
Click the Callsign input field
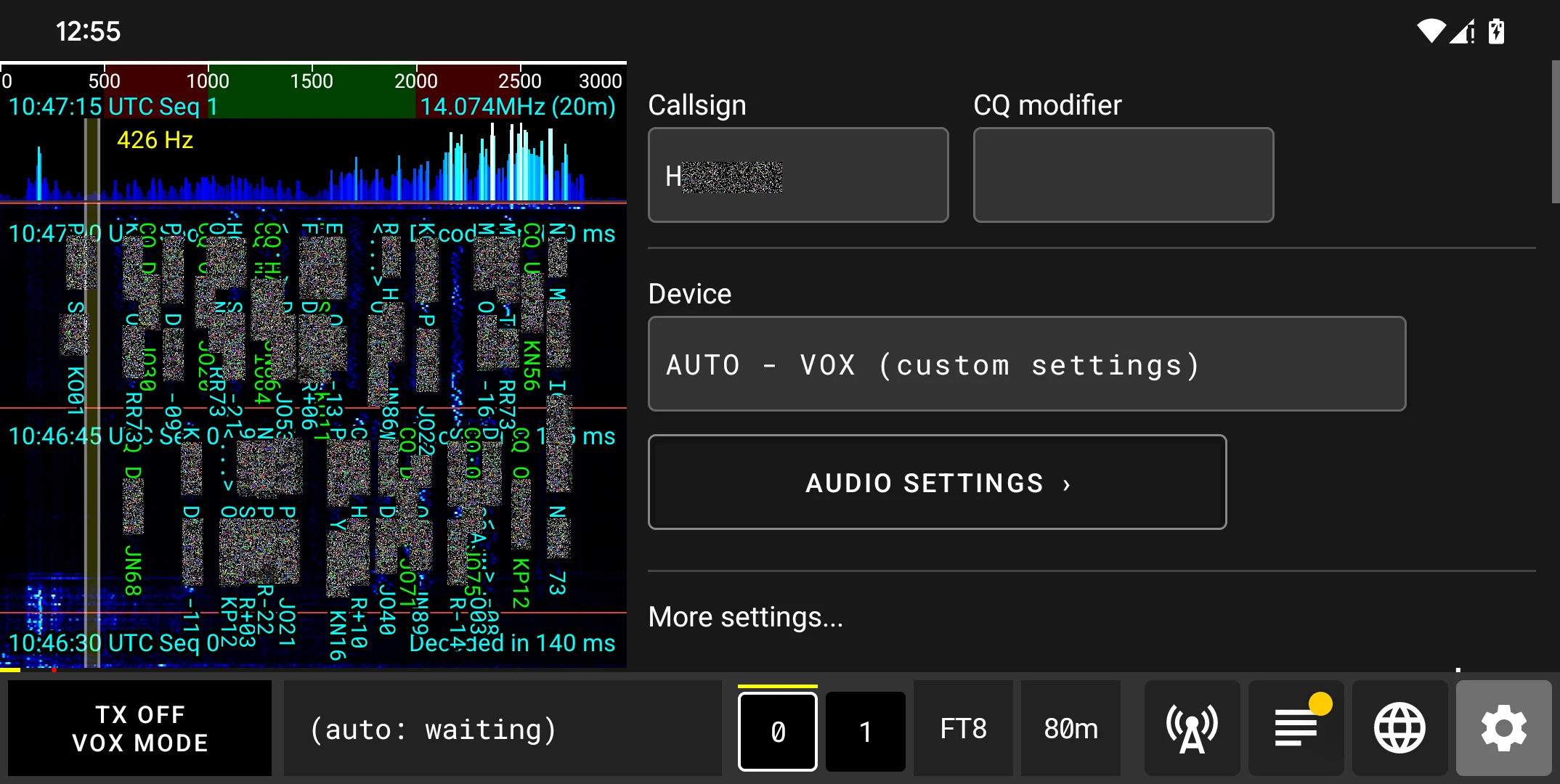pos(798,175)
